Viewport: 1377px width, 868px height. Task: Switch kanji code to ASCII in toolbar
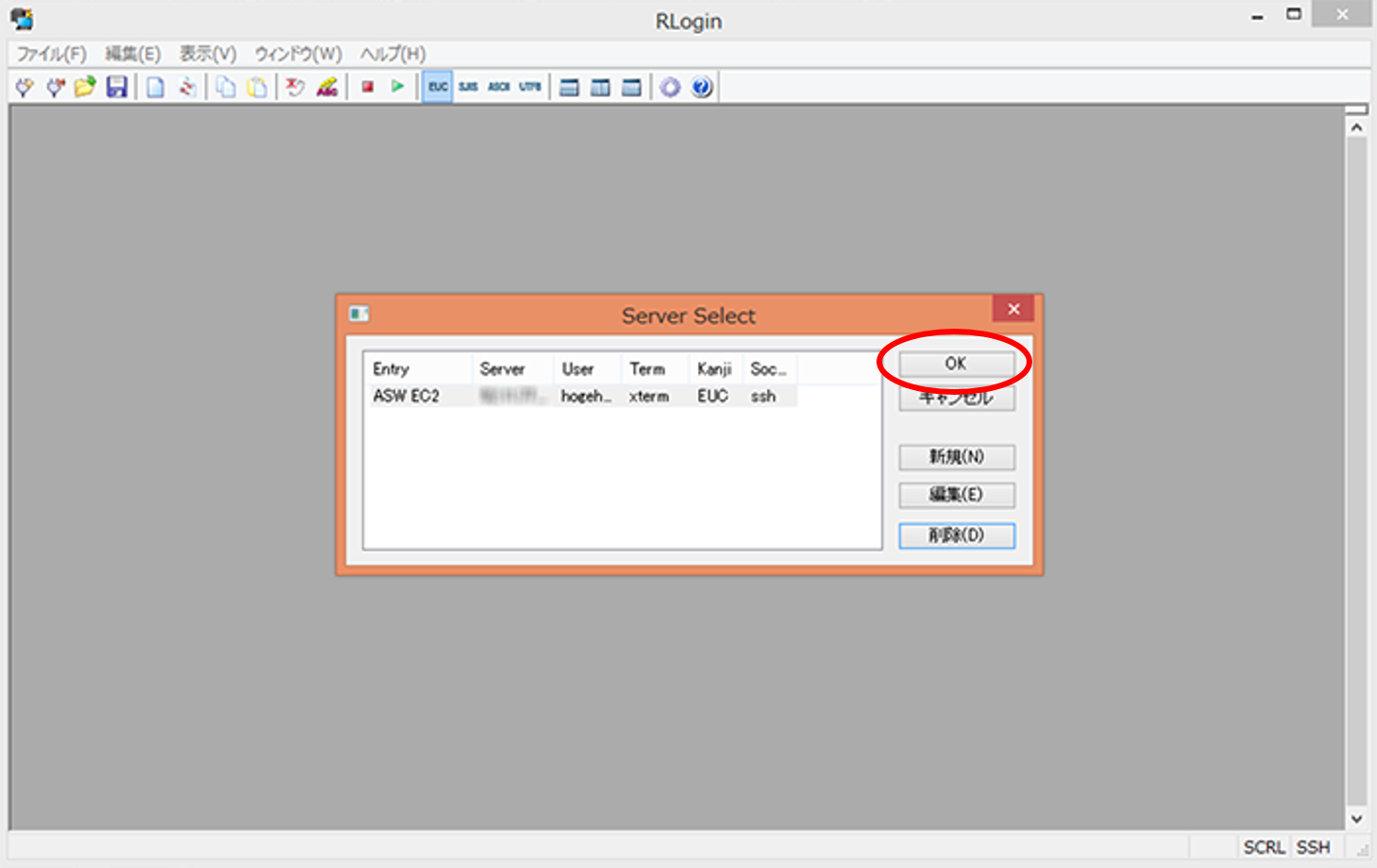click(x=499, y=87)
